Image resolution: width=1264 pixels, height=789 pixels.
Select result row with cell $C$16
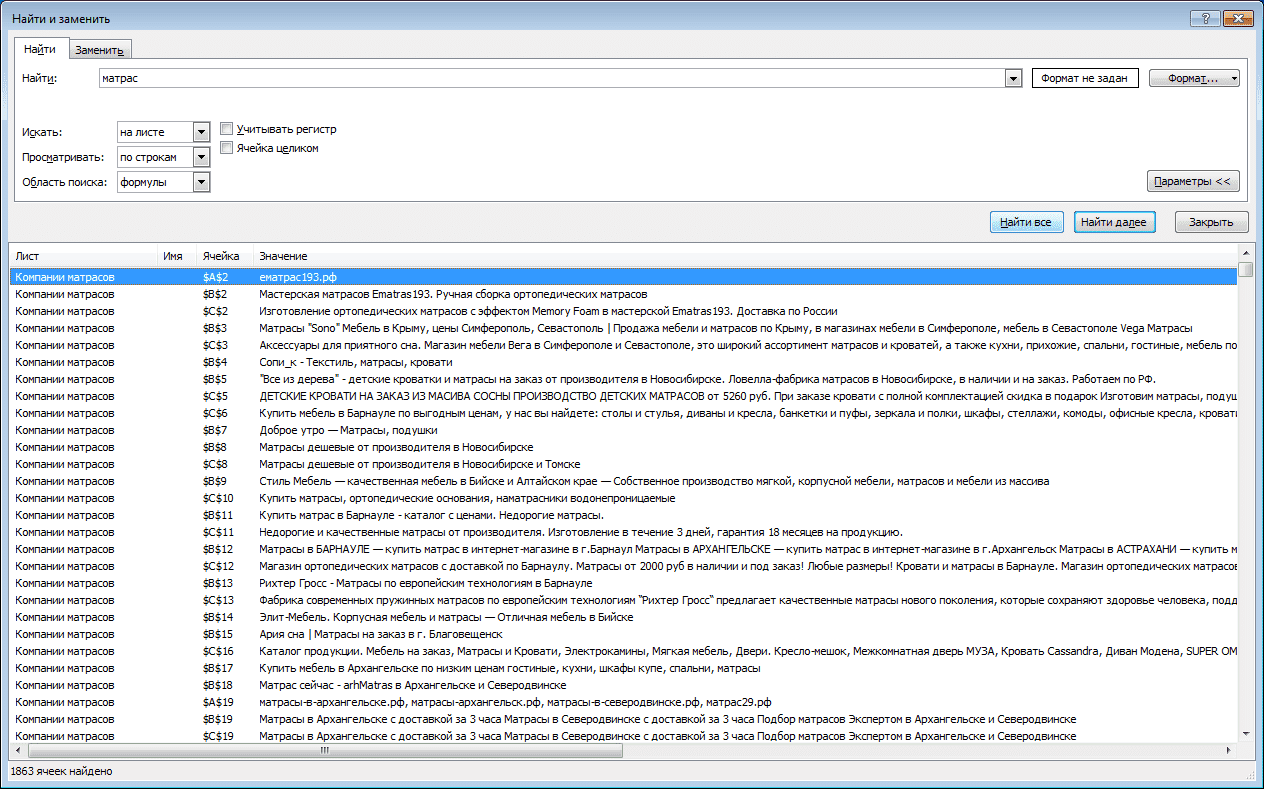[x=623, y=651]
